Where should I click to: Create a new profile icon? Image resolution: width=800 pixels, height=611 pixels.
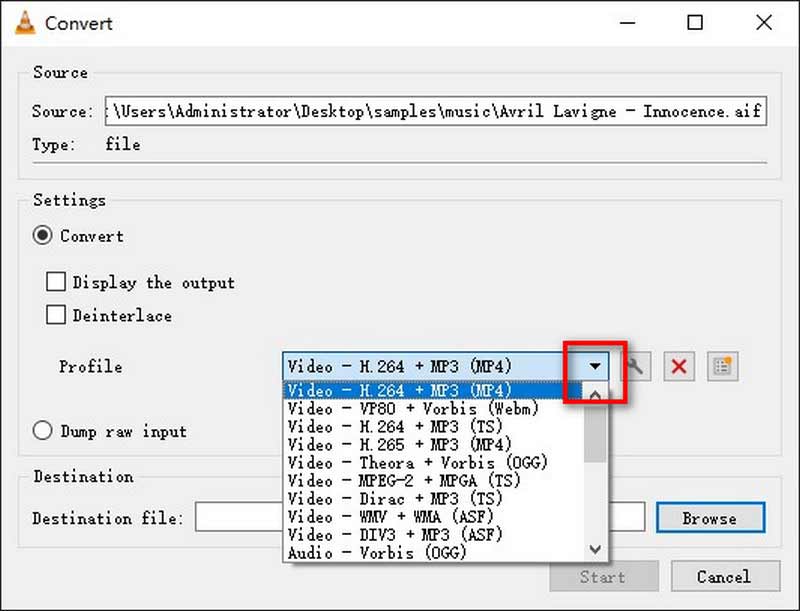[722, 366]
